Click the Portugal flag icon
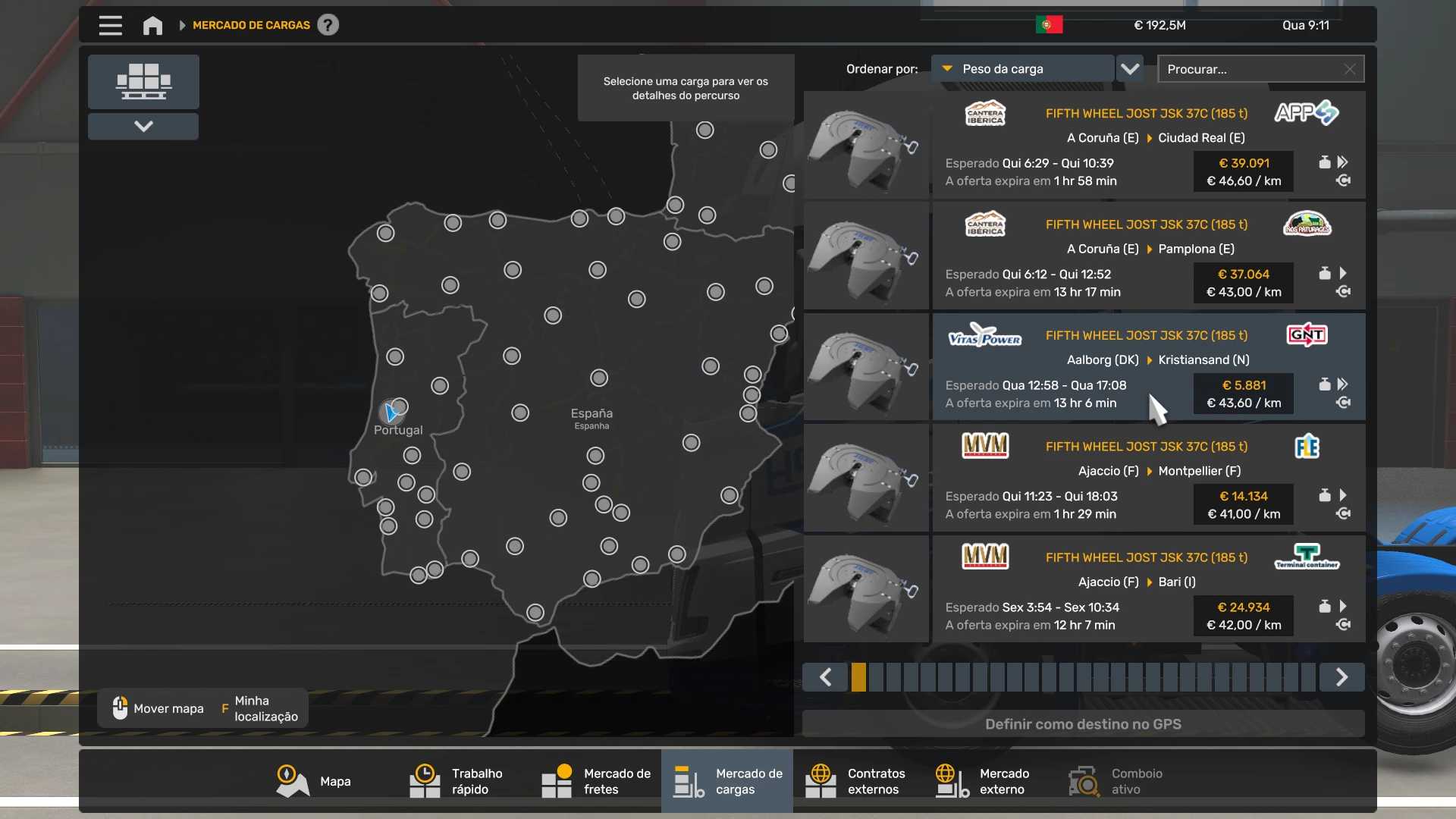Viewport: 1456px width, 819px height. coord(1049,25)
